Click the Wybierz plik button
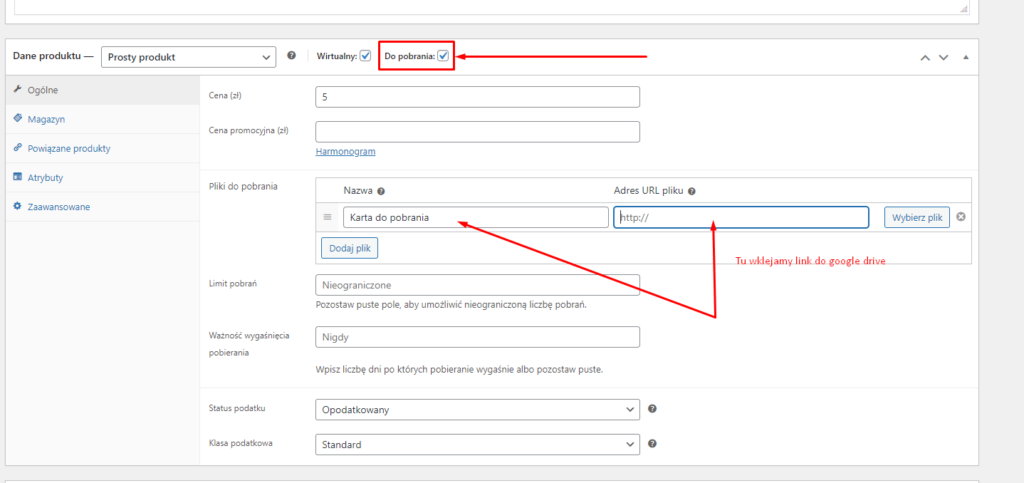 [917, 217]
